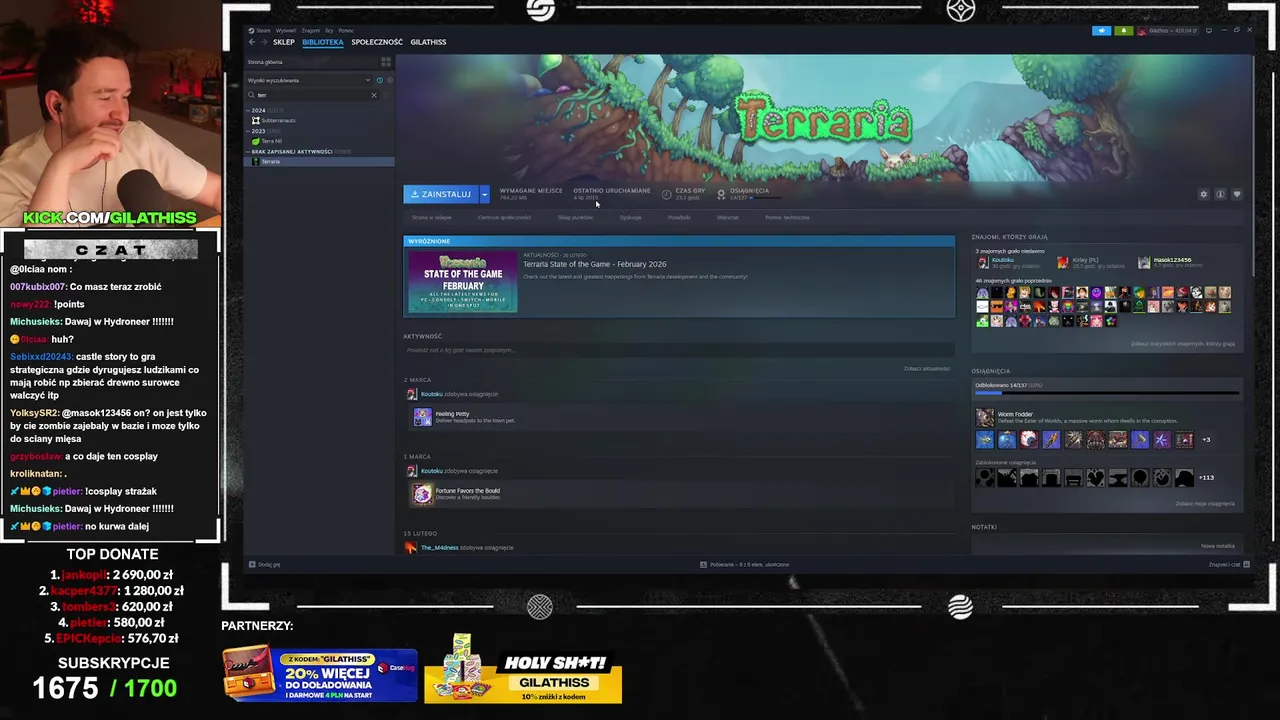
Task: Open Strona główna library home
Action: point(265,62)
